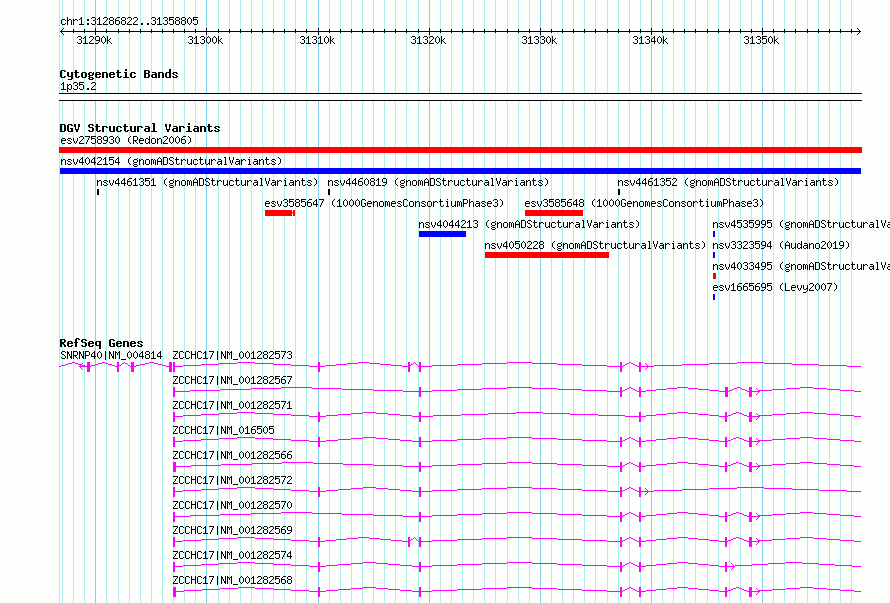Click the small red marker under nsv4033495
The height and width of the screenshot is (603, 890).
click(x=714, y=276)
